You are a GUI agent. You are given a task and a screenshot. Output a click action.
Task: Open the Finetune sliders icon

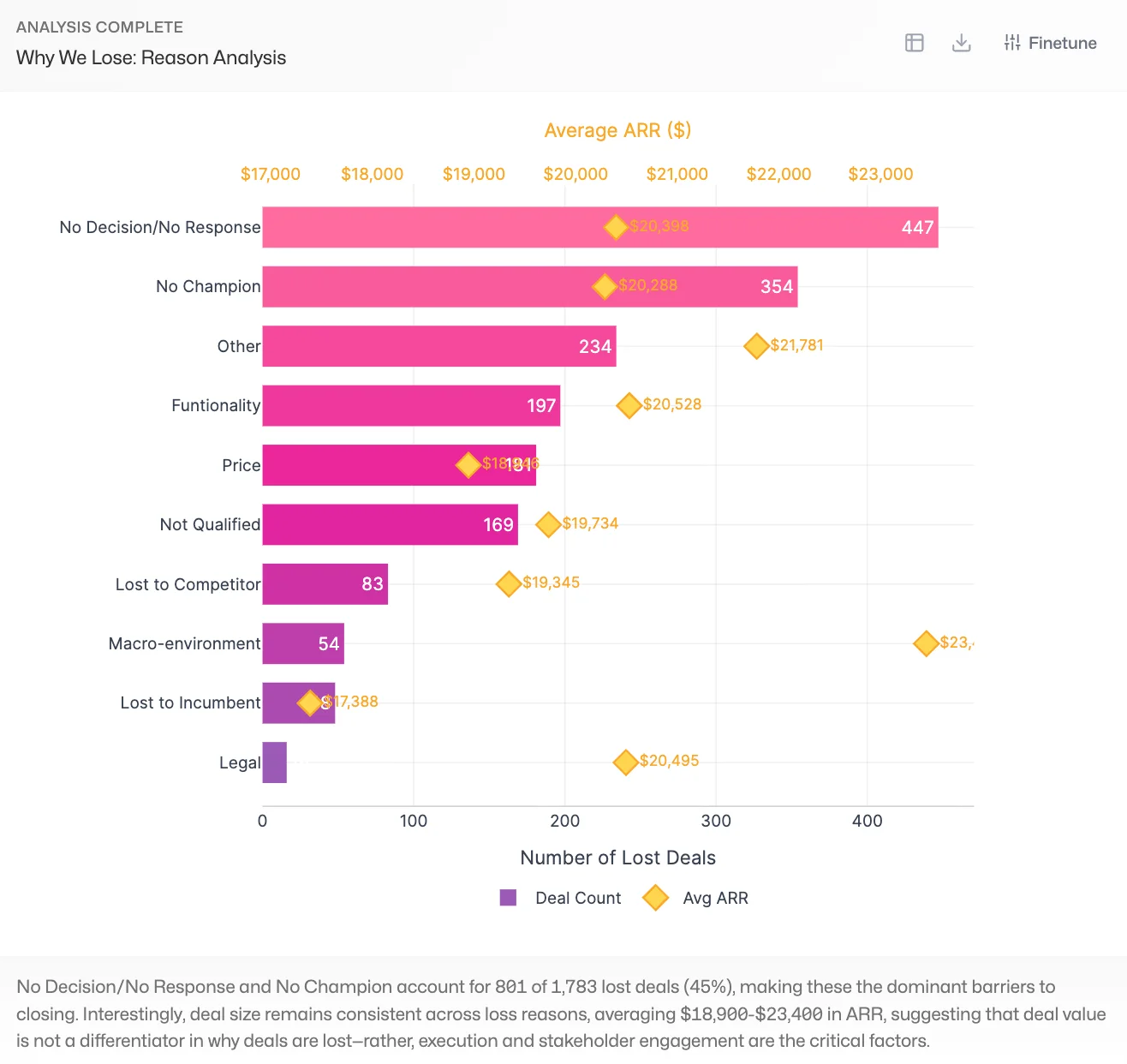coord(1010,42)
